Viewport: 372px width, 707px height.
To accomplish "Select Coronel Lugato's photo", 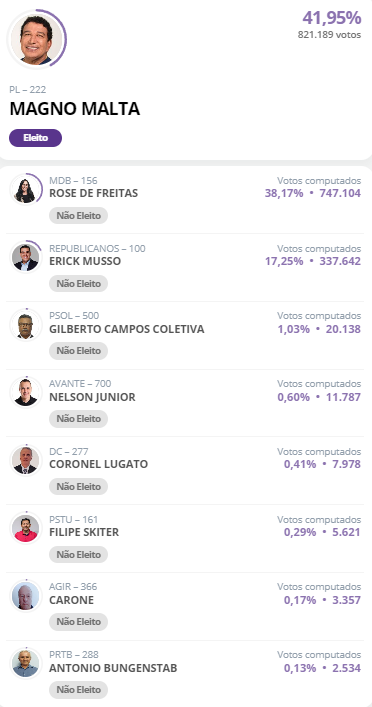I will point(26,460).
